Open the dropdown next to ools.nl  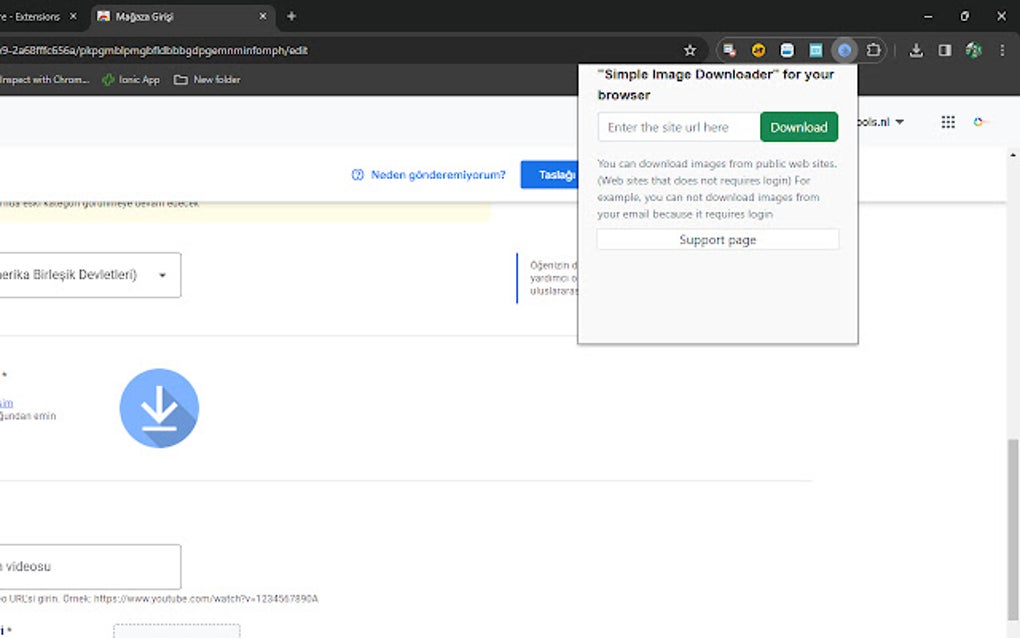click(897, 121)
